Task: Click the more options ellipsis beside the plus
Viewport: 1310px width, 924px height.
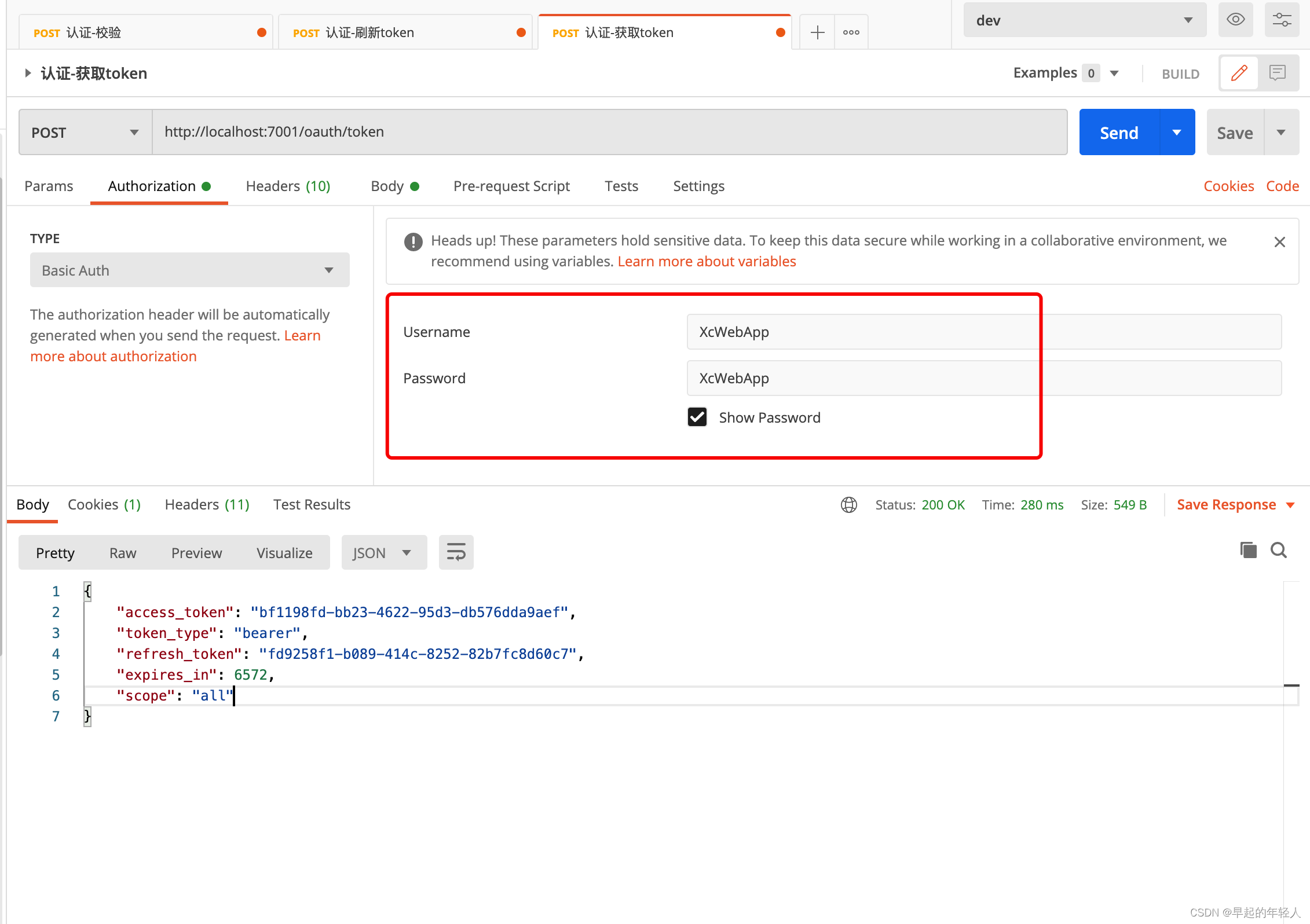Action: [x=851, y=32]
